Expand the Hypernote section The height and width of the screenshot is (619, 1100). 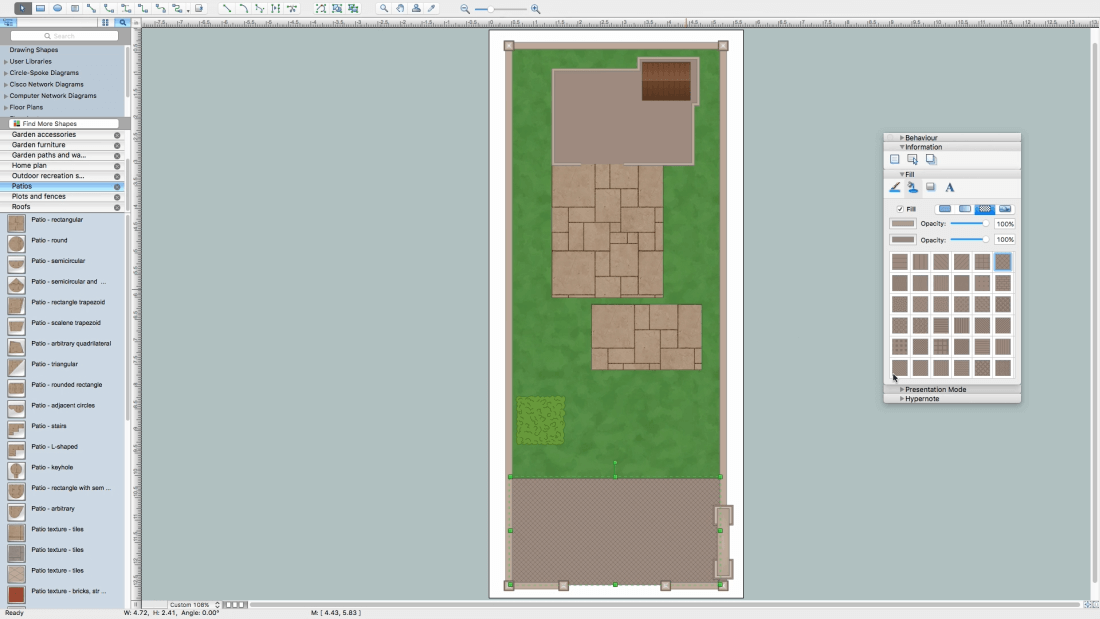point(922,399)
